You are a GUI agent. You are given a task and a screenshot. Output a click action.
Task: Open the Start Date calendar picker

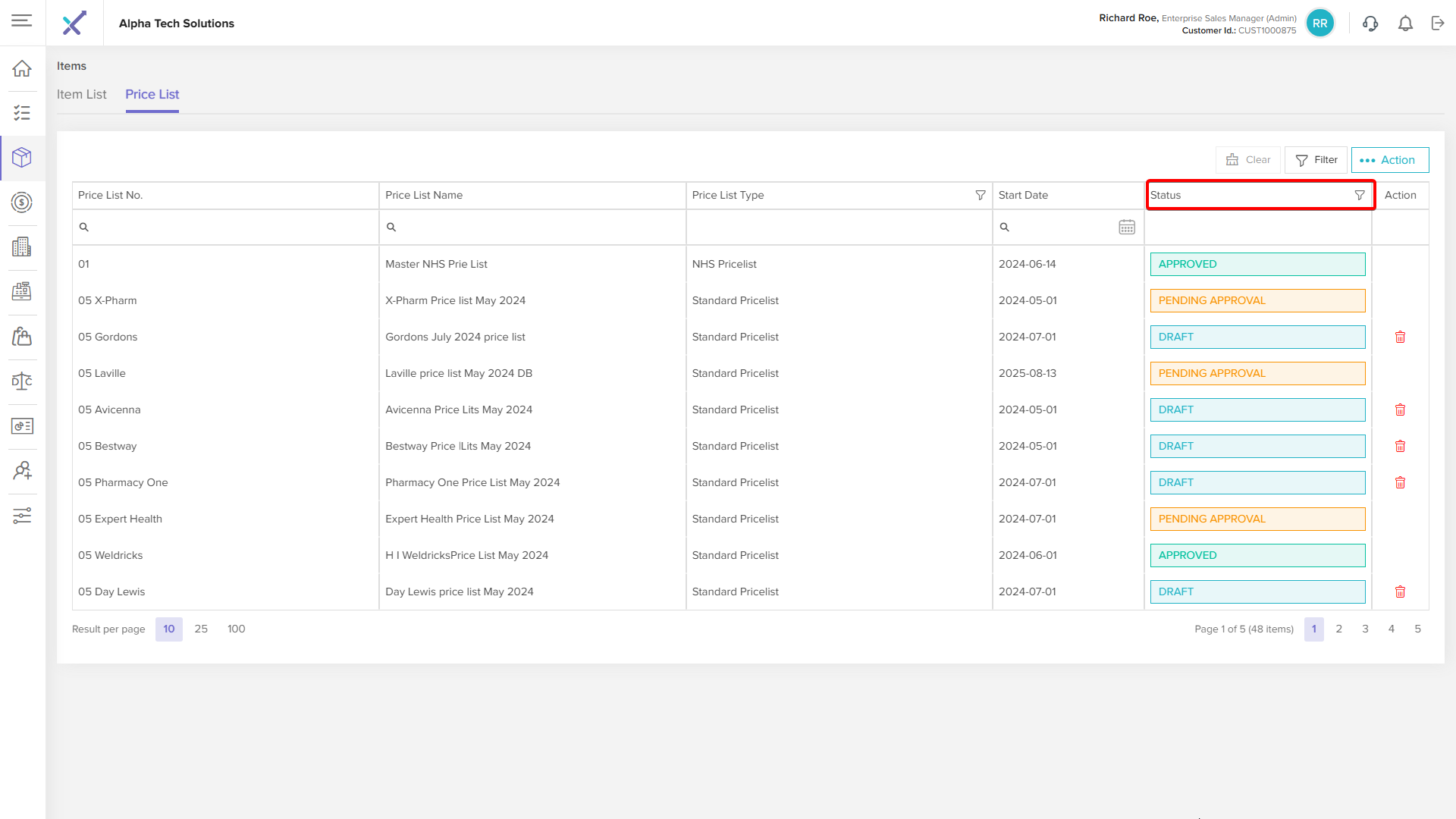pyautogui.click(x=1127, y=227)
